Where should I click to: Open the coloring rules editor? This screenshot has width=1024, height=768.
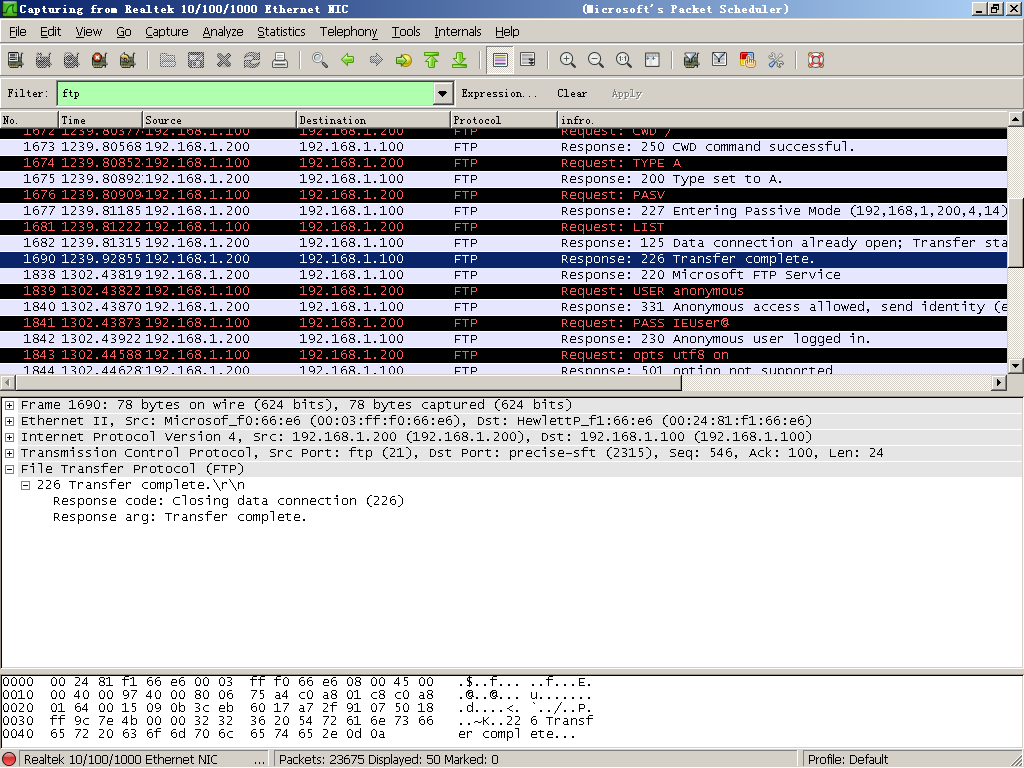coord(748,60)
